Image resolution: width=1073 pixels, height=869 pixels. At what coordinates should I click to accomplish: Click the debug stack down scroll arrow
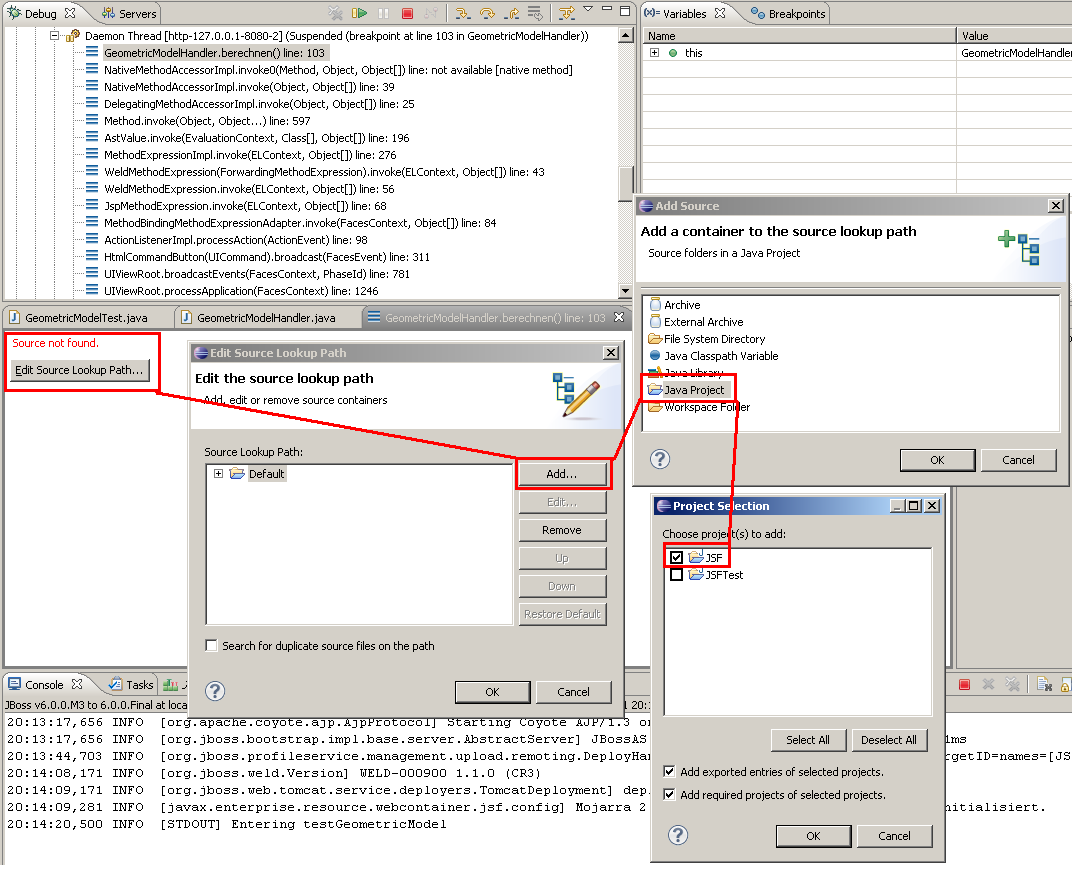(x=625, y=290)
